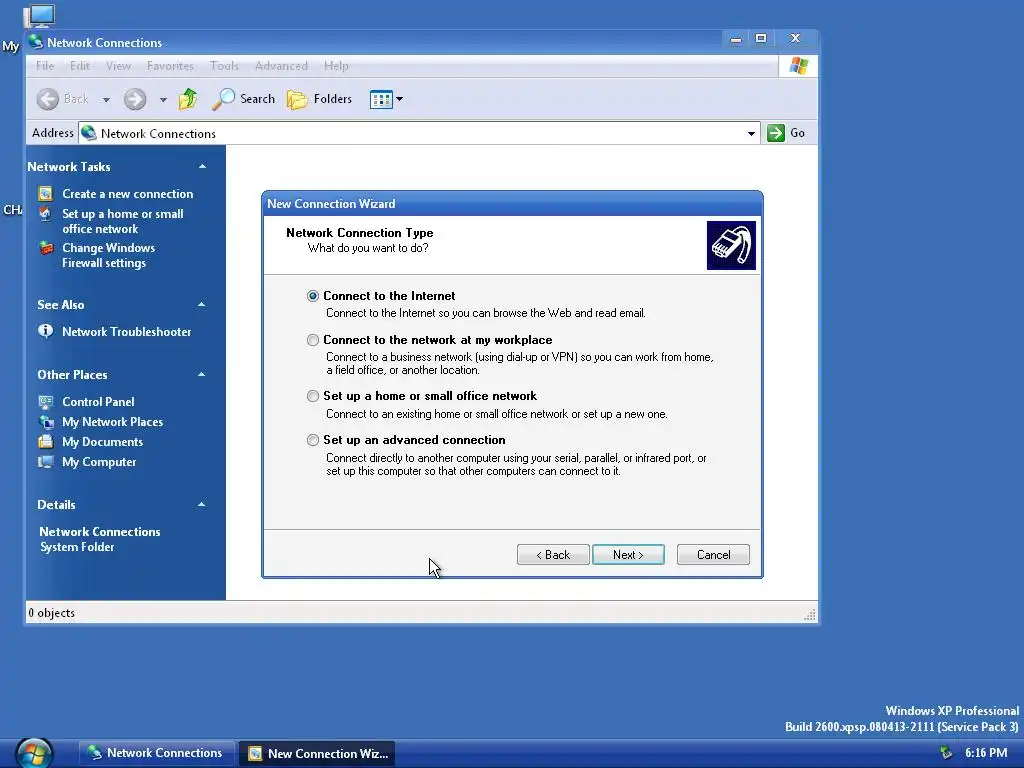Open My Documents link in sidebar
1024x768 pixels.
click(103, 442)
